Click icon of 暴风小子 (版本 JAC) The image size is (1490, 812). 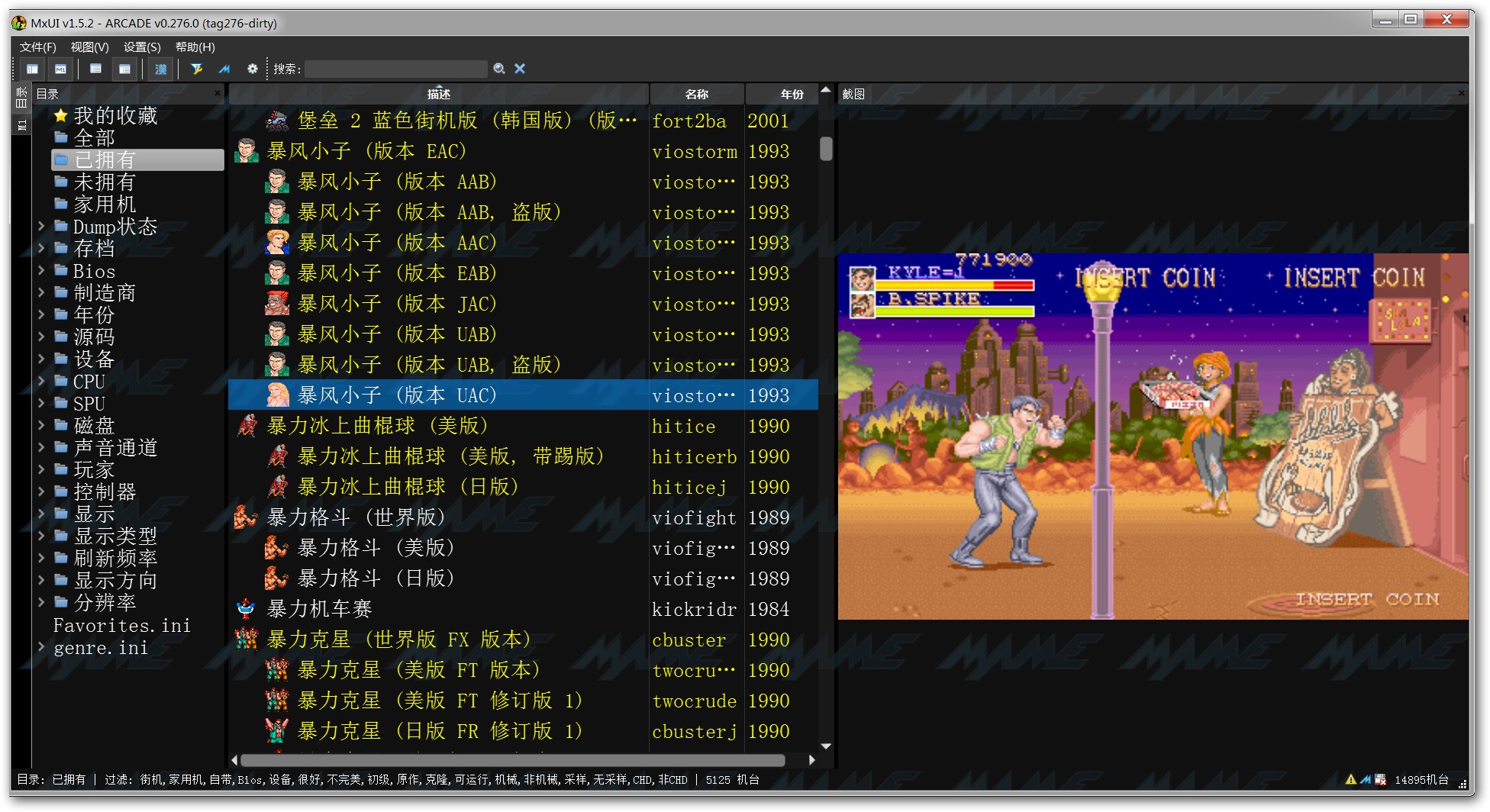[277, 304]
